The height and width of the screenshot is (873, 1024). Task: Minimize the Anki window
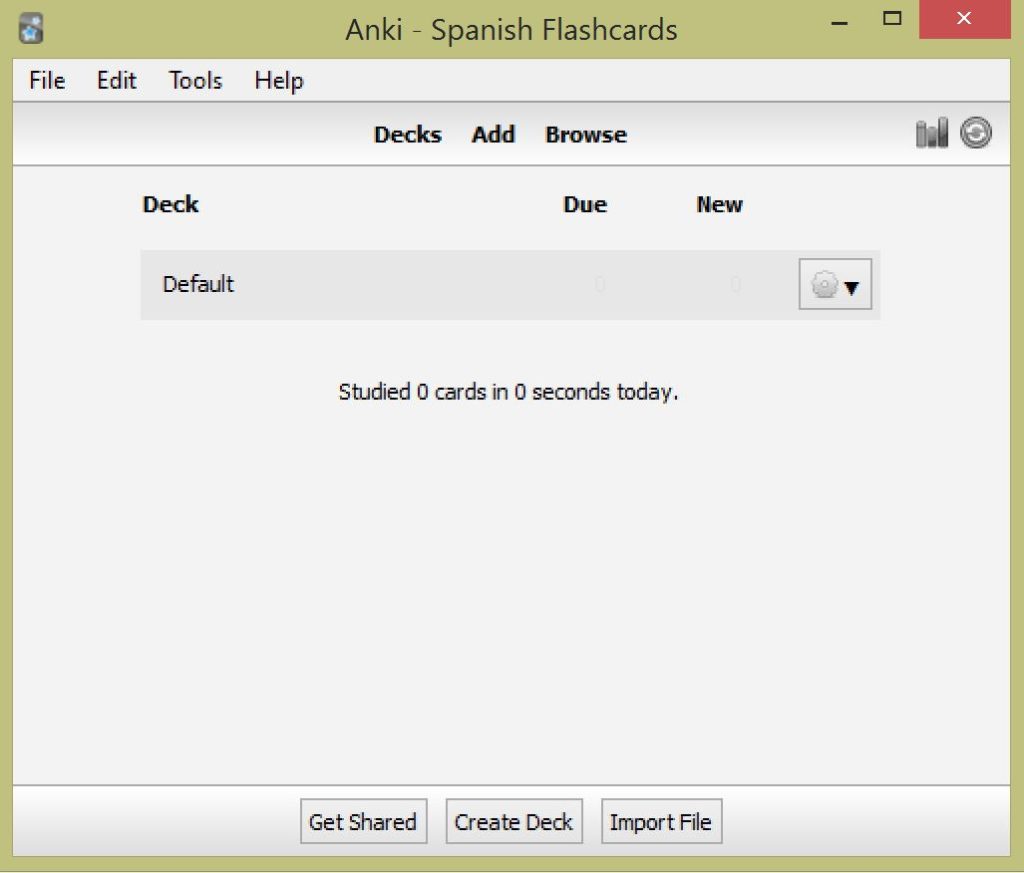pyautogui.click(x=839, y=23)
